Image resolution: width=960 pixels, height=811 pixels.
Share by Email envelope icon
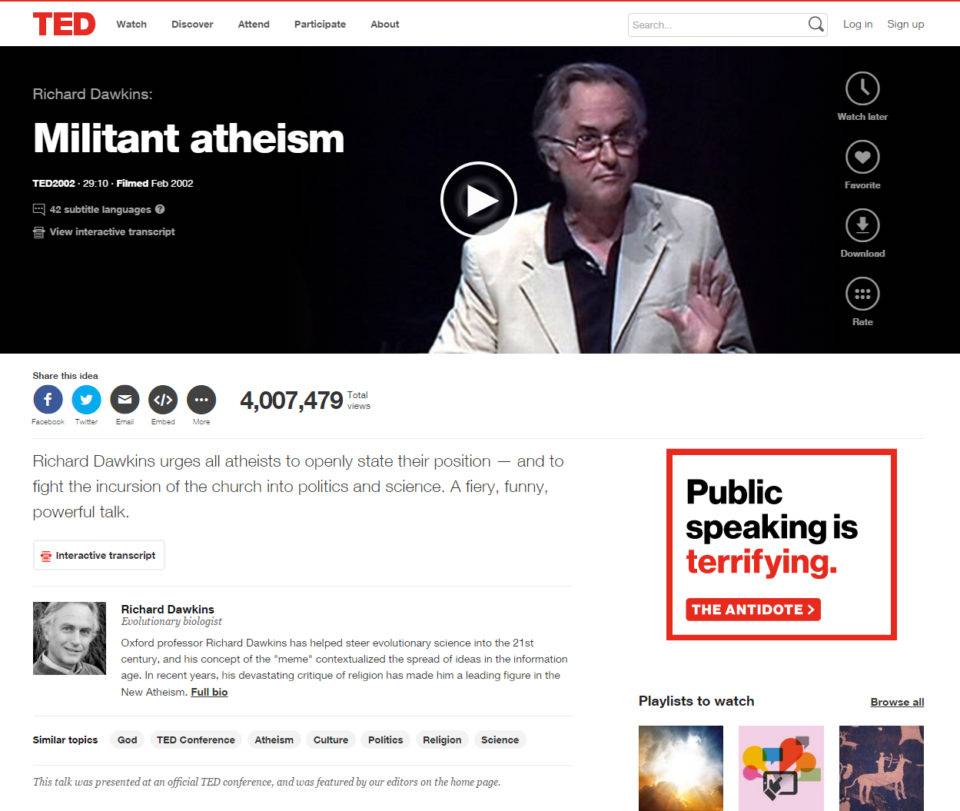[x=125, y=400]
